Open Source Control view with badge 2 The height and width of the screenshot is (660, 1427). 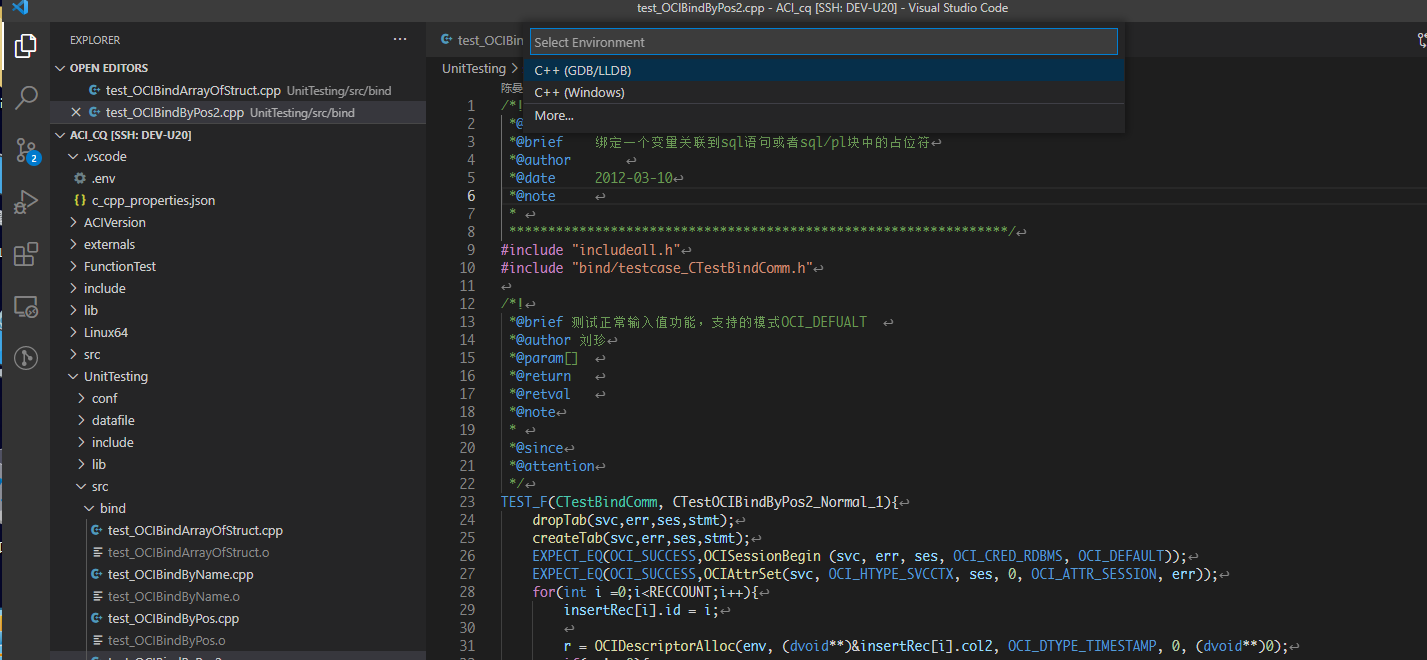[x=26, y=151]
